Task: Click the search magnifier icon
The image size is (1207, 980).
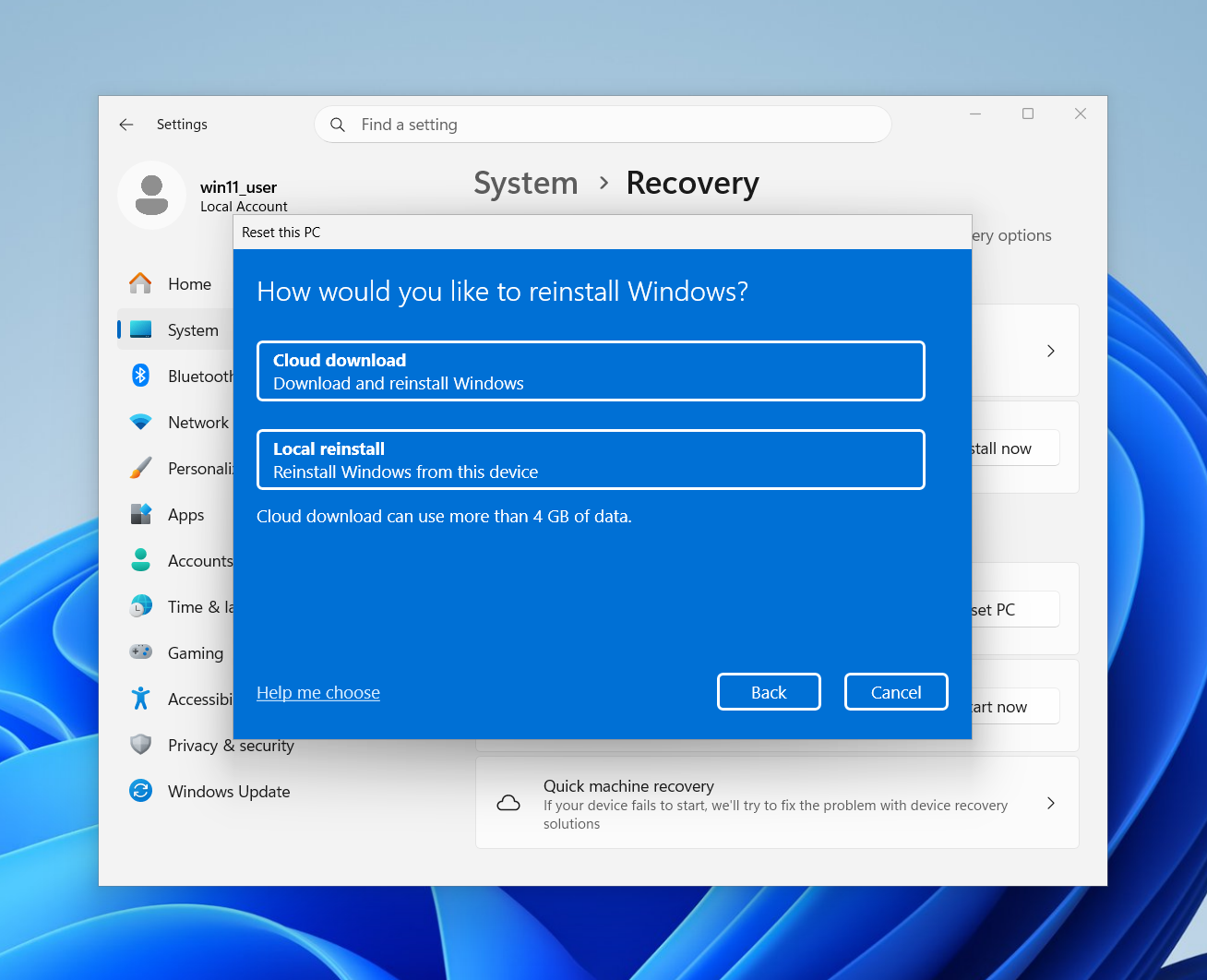Action: [338, 125]
